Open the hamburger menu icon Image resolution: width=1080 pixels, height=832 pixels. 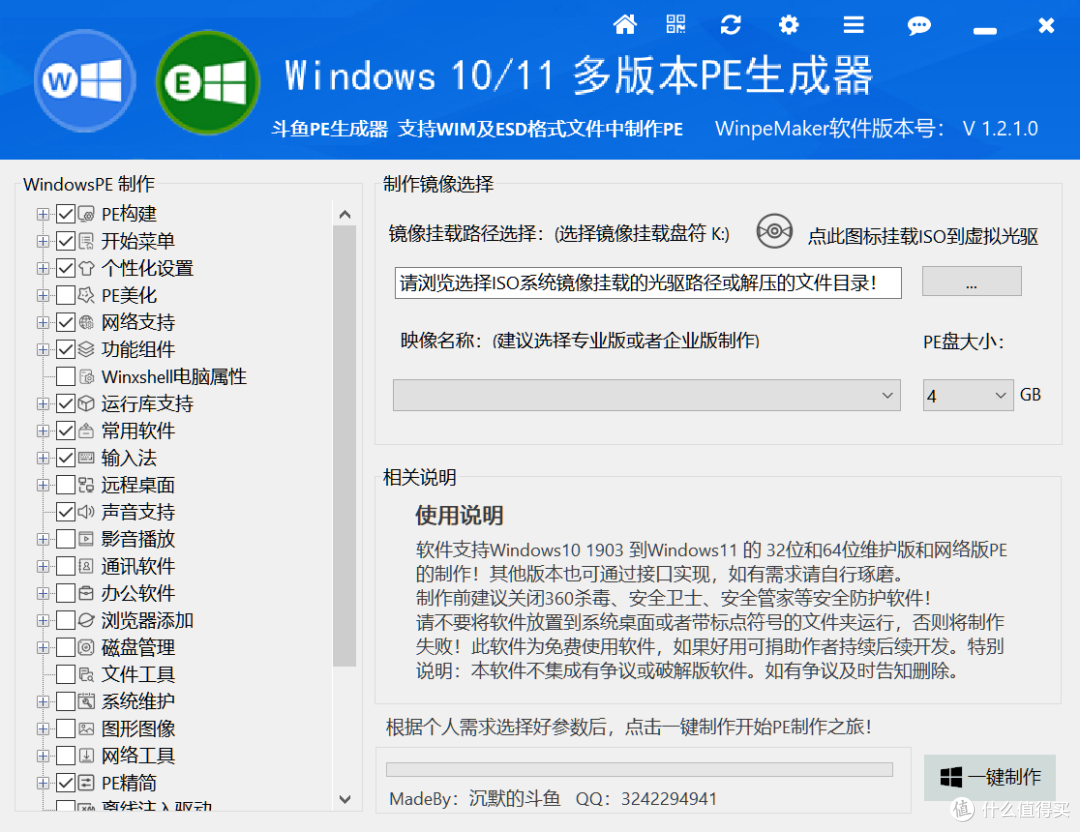coord(853,25)
